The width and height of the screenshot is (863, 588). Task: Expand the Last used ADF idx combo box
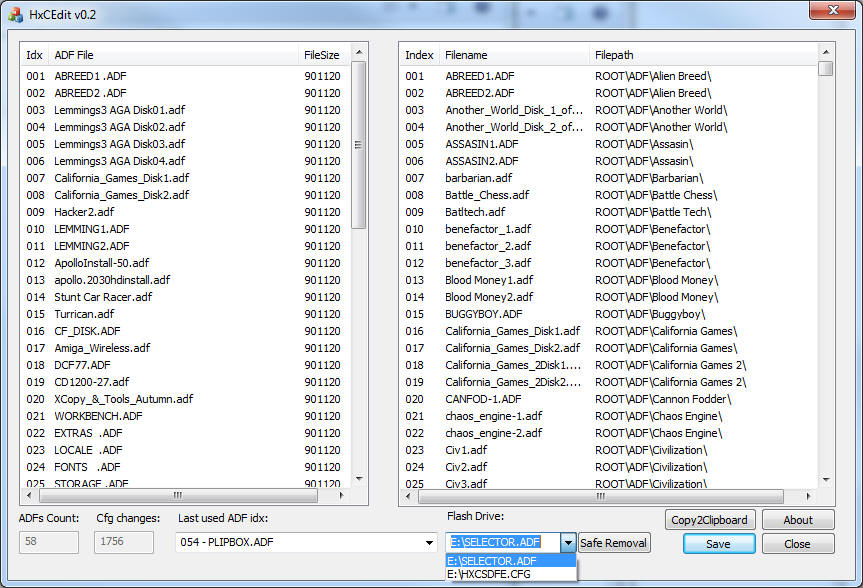pyautogui.click(x=429, y=543)
